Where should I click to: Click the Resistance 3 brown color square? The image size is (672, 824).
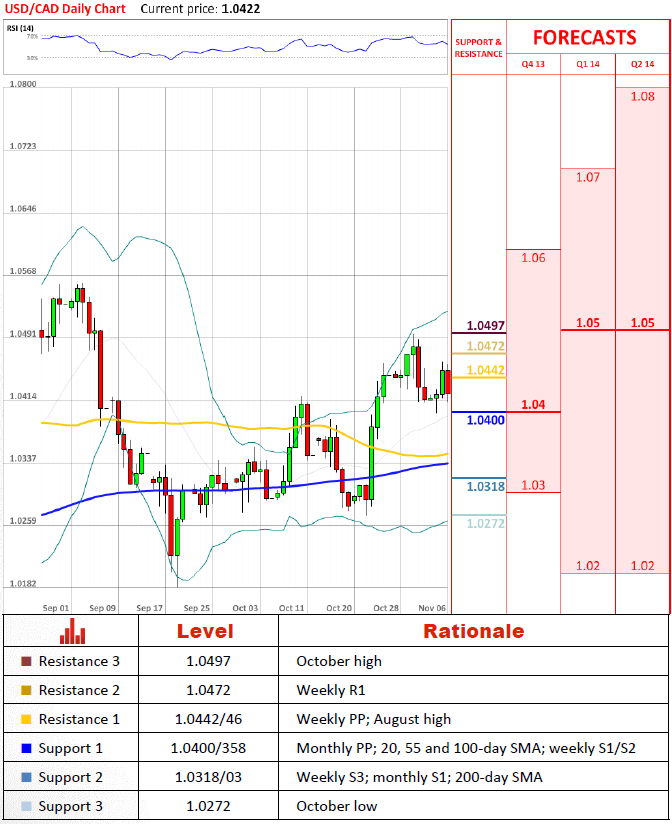coord(26,661)
